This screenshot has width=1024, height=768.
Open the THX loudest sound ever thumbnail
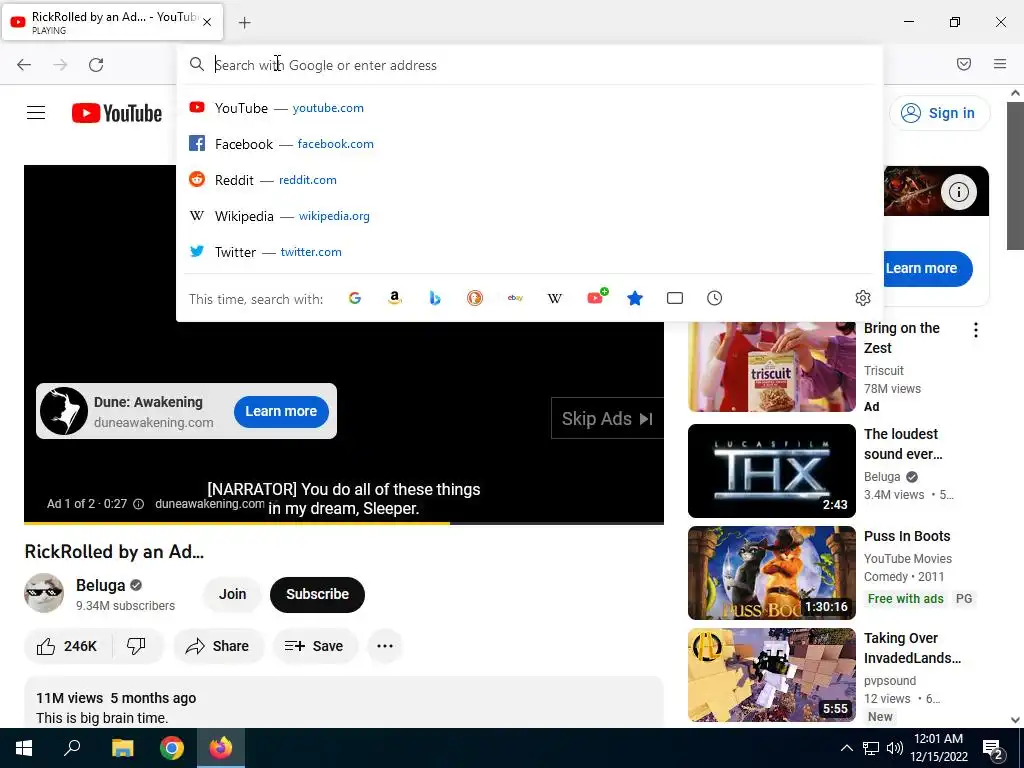pyautogui.click(x=772, y=471)
